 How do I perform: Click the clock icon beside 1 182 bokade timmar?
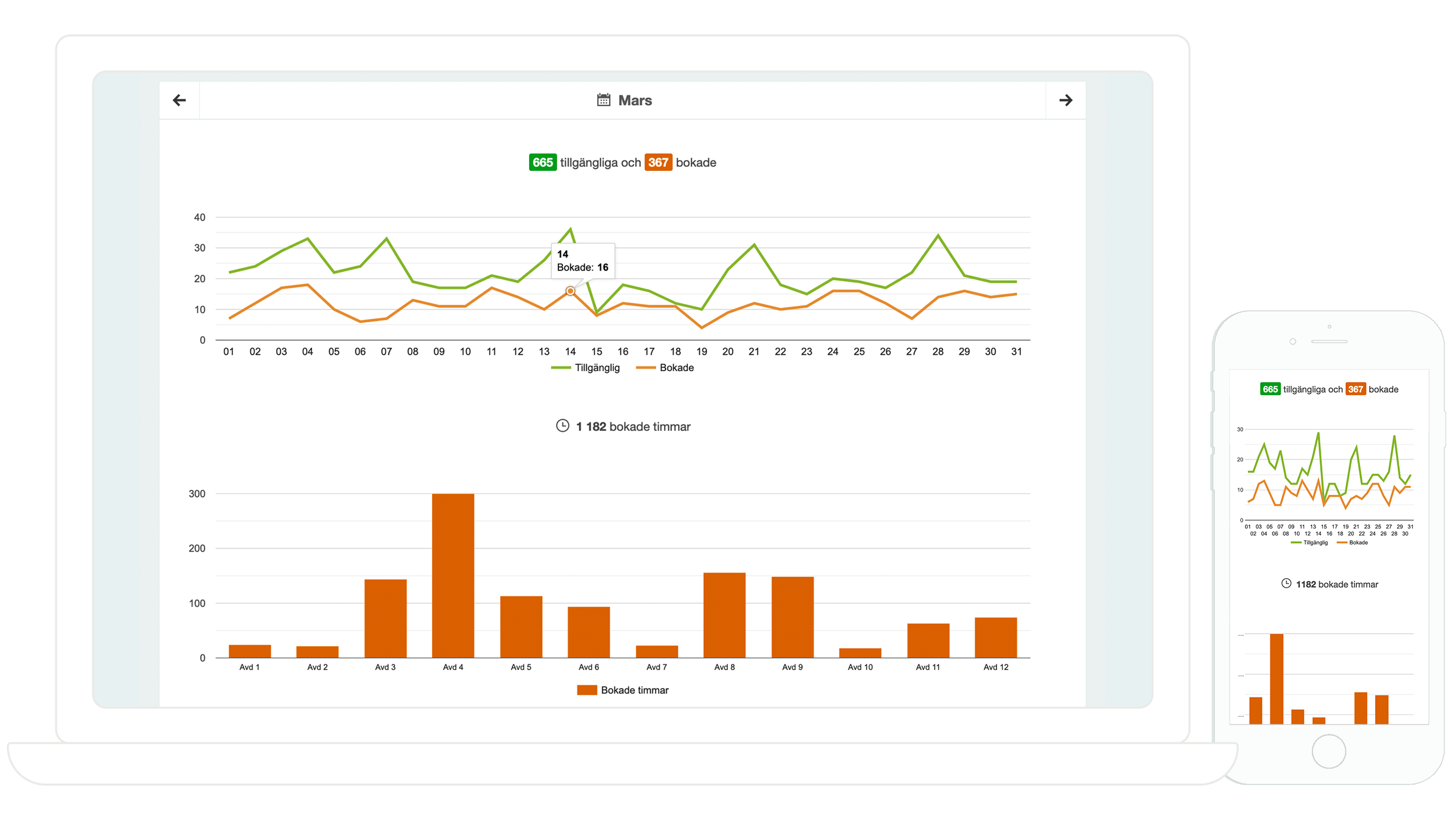[562, 425]
